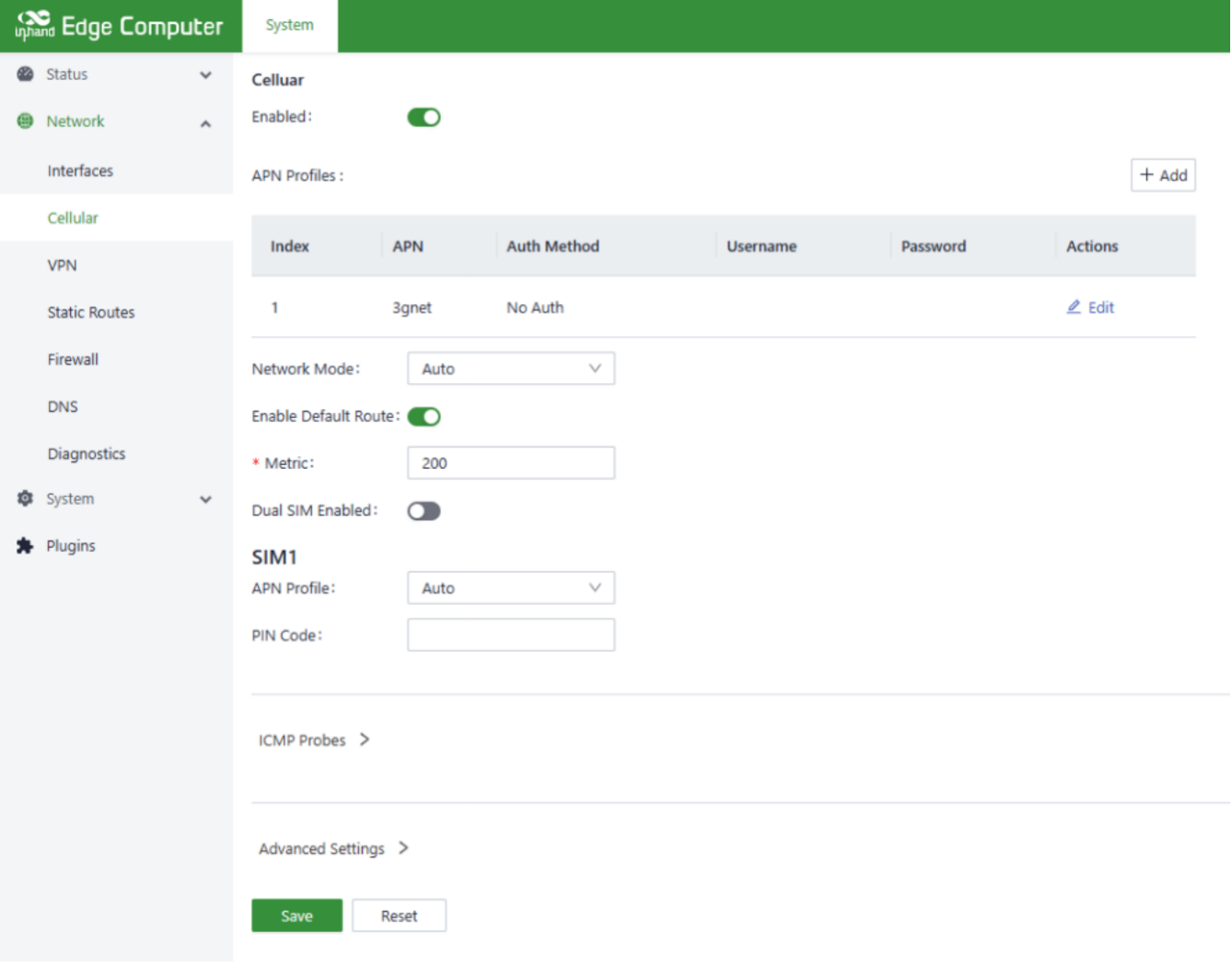Disable the Cellular Enabled switch

pyautogui.click(x=424, y=118)
